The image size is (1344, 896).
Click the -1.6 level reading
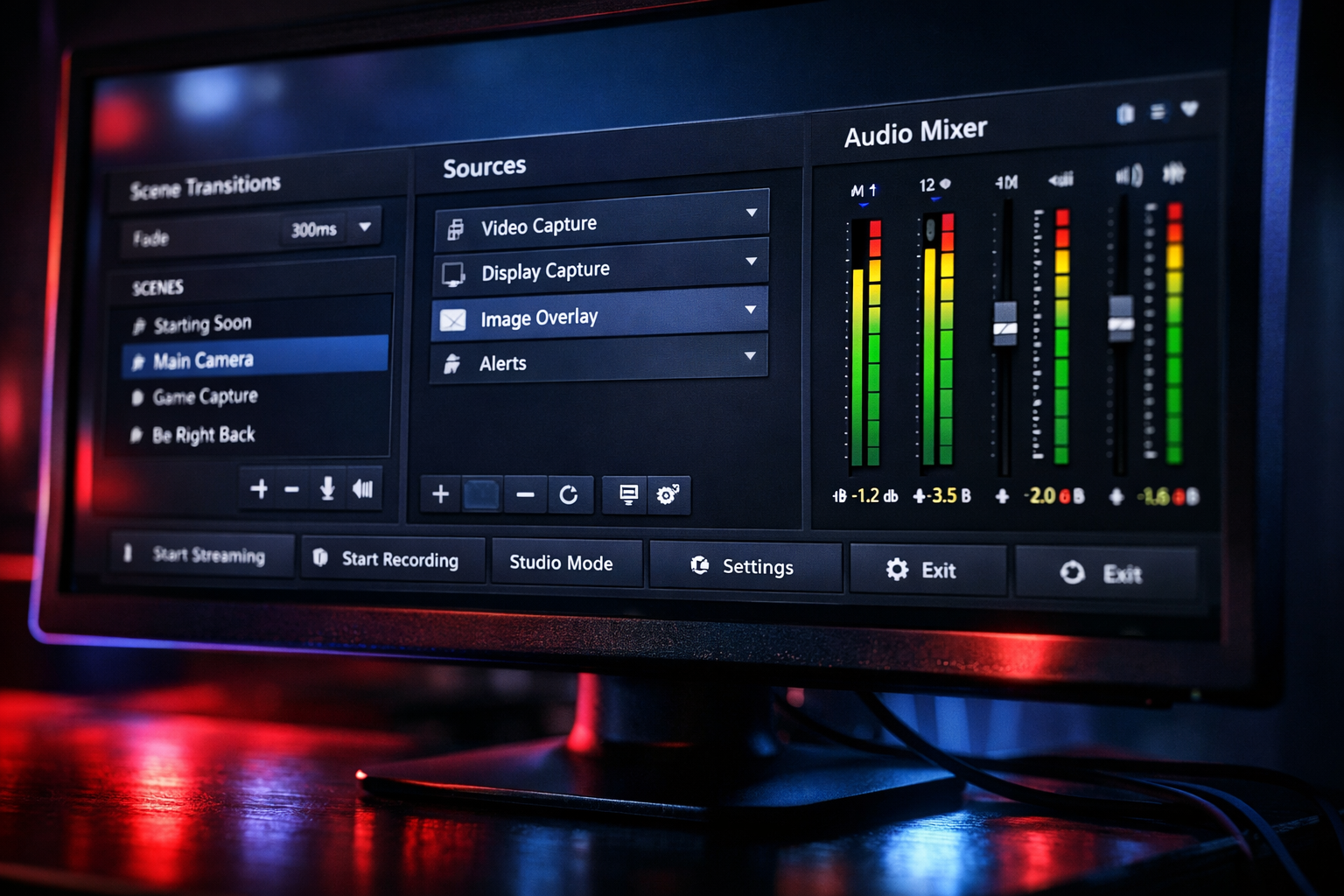coord(1168,497)
